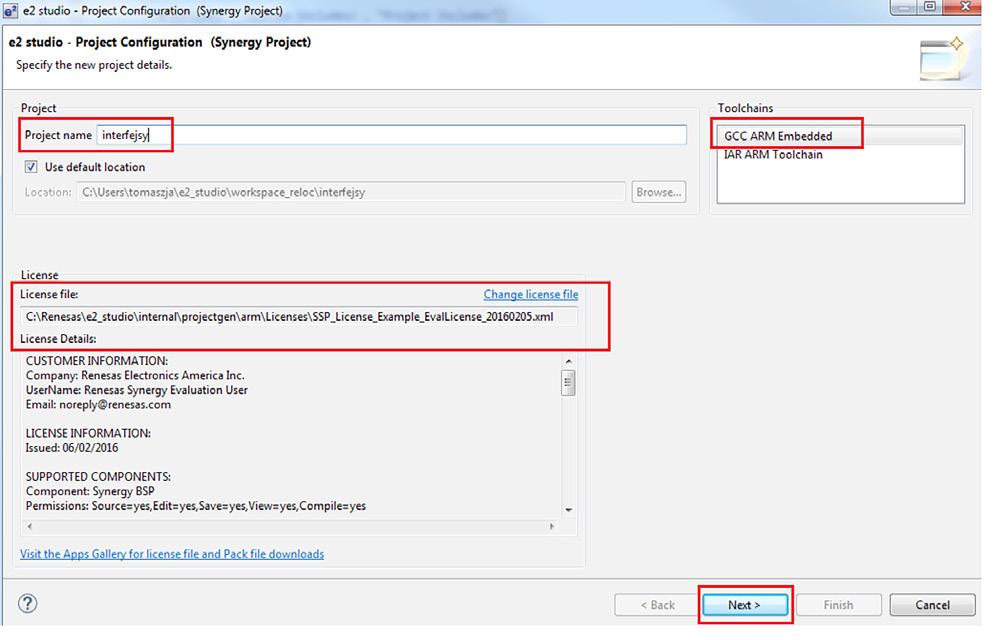
Task: Click the Component: Synergy BSP line
Action: coord(90,491)
